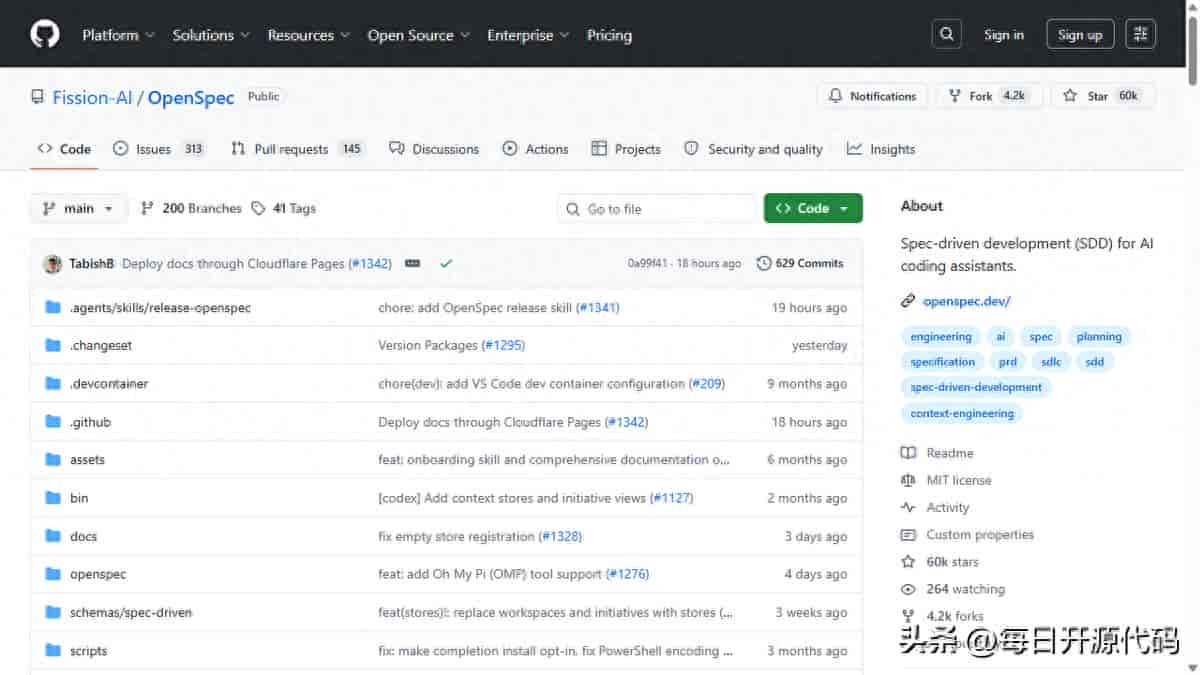Click the folder icon of .changeset
1200x675 pixels.
coord(53,345)
